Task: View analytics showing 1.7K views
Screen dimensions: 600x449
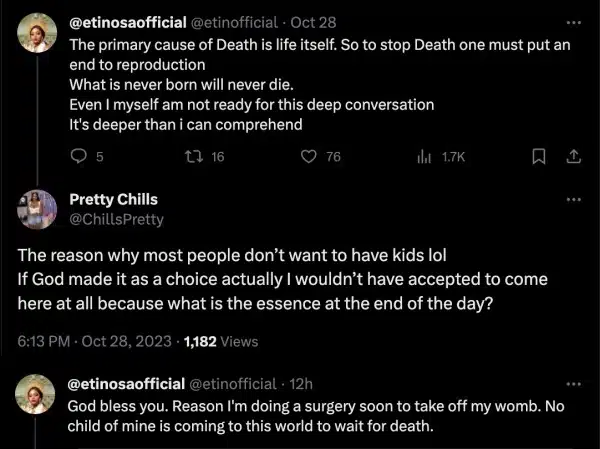Action: [x=423, y=156]
